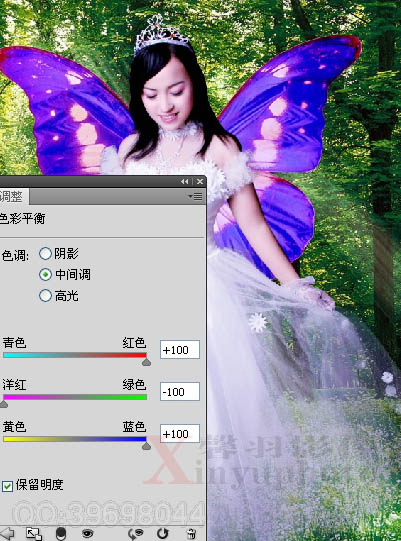Delete this adjustment layer trash icon
Viewport: 401px width, 541px height.
click(x=191, y=534)
